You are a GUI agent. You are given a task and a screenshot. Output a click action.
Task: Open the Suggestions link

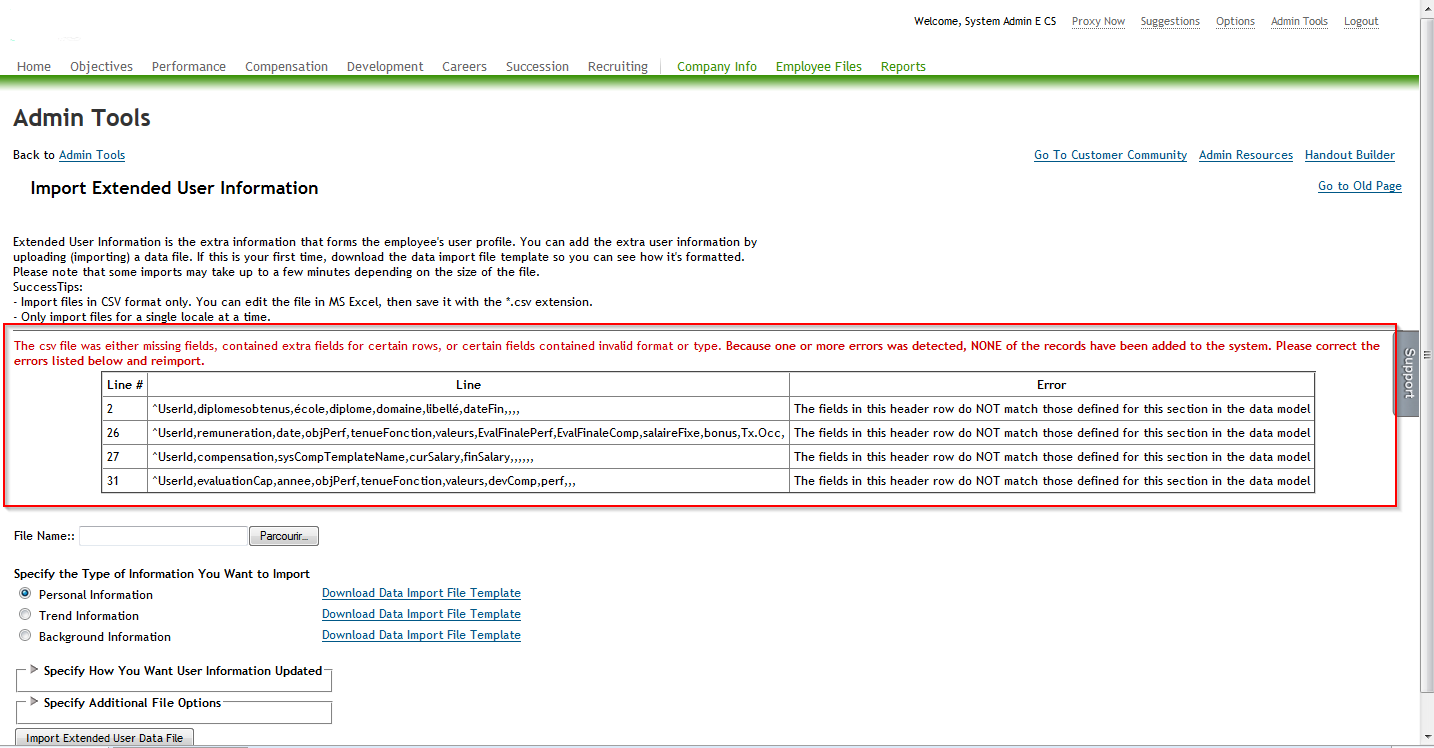1170,21
